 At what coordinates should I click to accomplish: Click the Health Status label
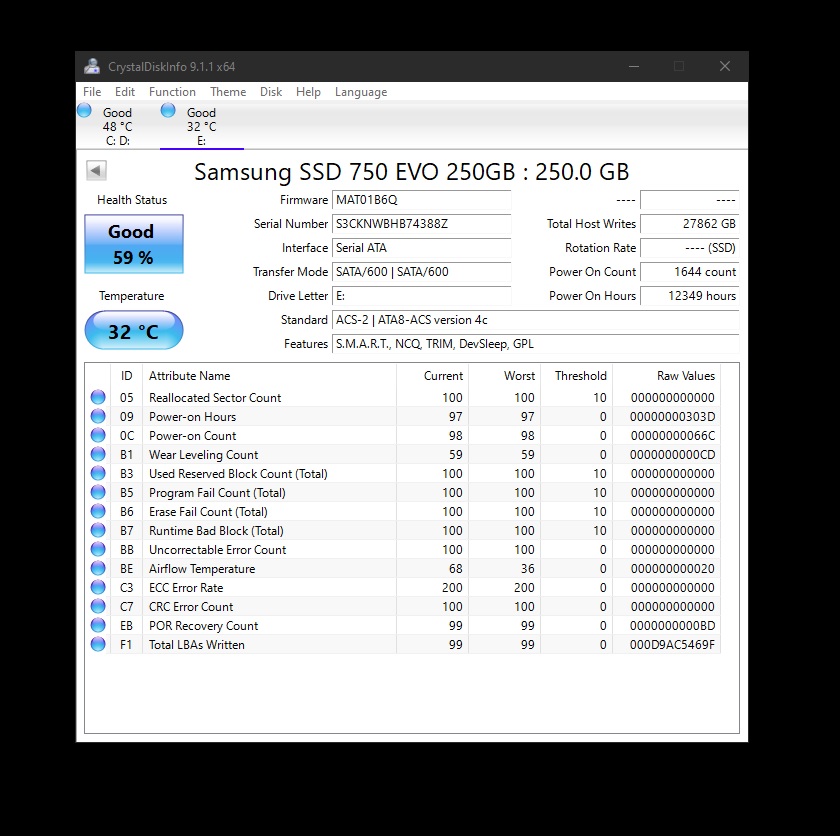click(x=132, y=200)
